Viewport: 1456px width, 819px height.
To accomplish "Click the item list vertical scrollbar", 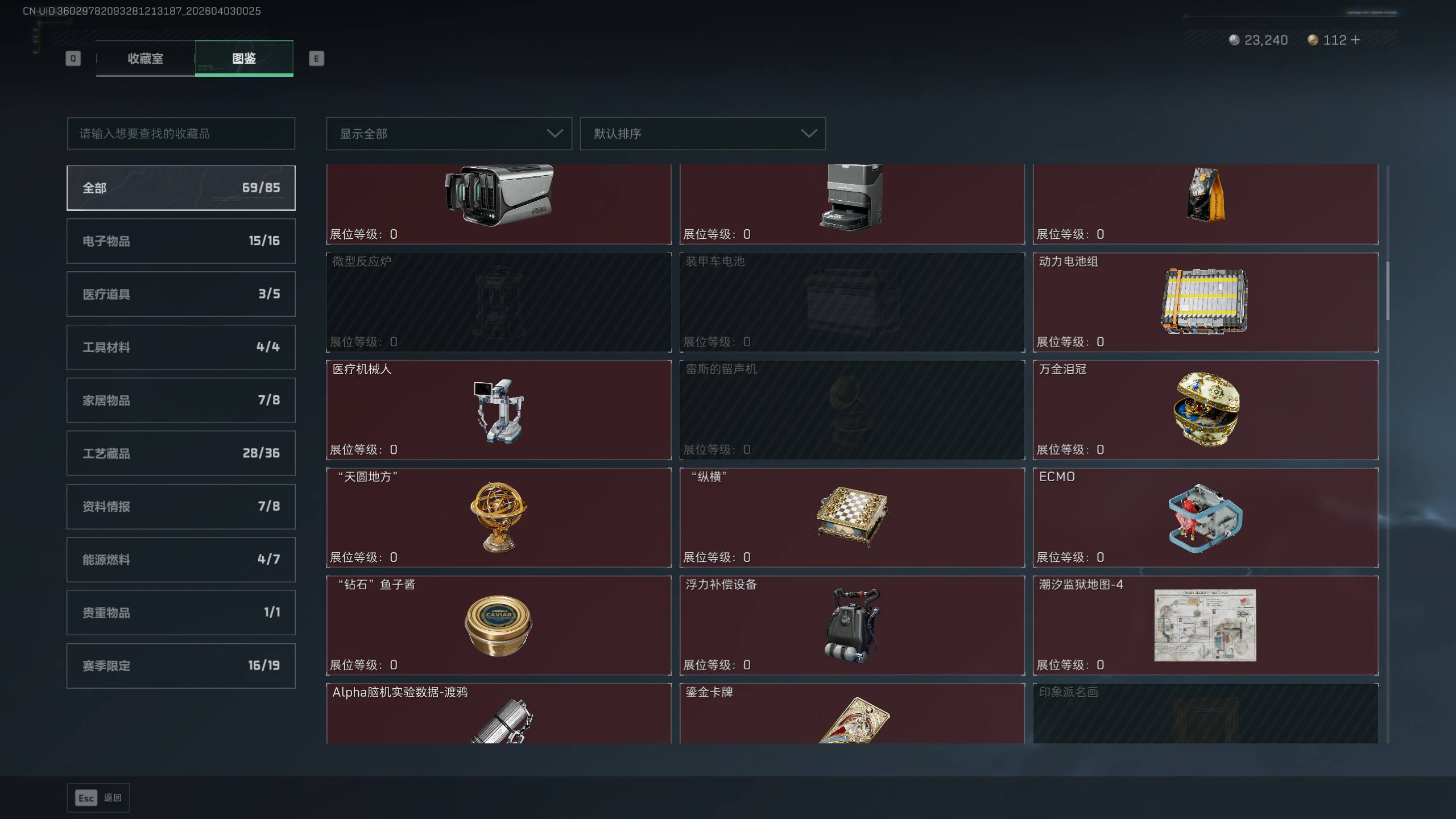I will pos(1388,454).
